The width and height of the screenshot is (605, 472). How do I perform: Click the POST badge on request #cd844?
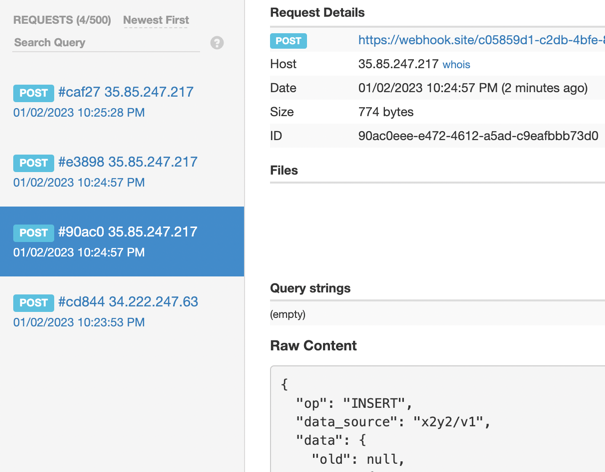(x=33, y=303)
